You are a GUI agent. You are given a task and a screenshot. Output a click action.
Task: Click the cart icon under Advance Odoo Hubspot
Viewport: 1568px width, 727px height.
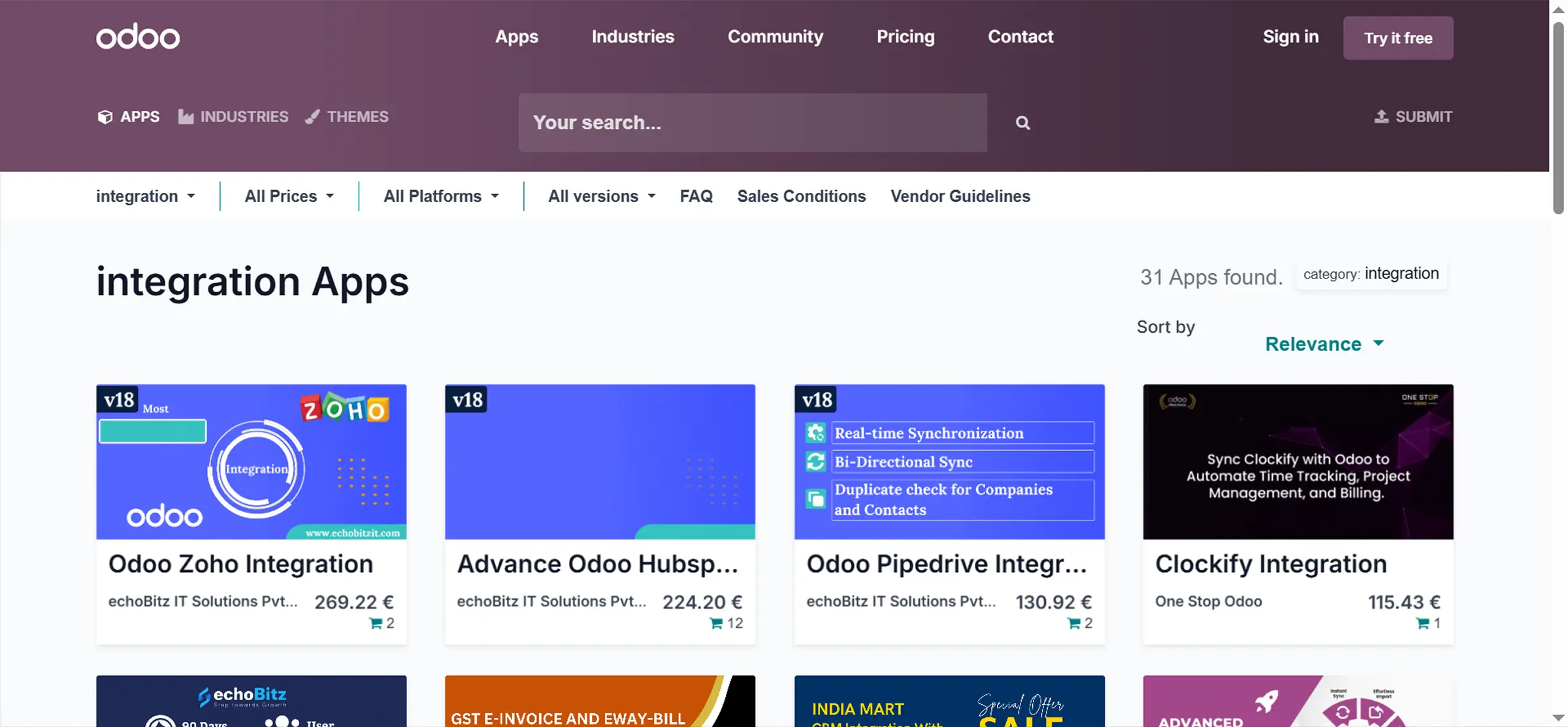[717, 624]
